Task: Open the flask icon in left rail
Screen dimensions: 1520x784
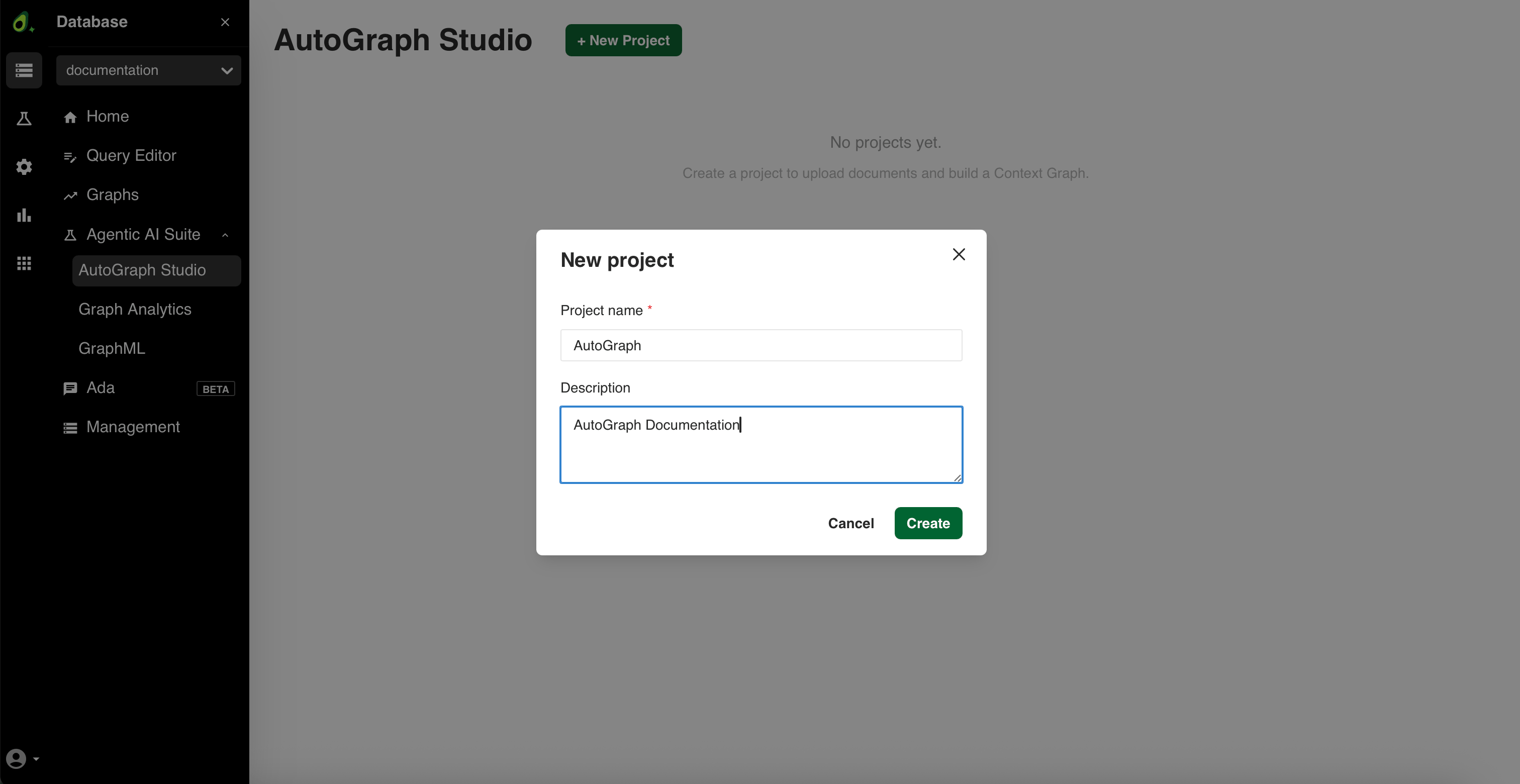Action: [24, 119]
